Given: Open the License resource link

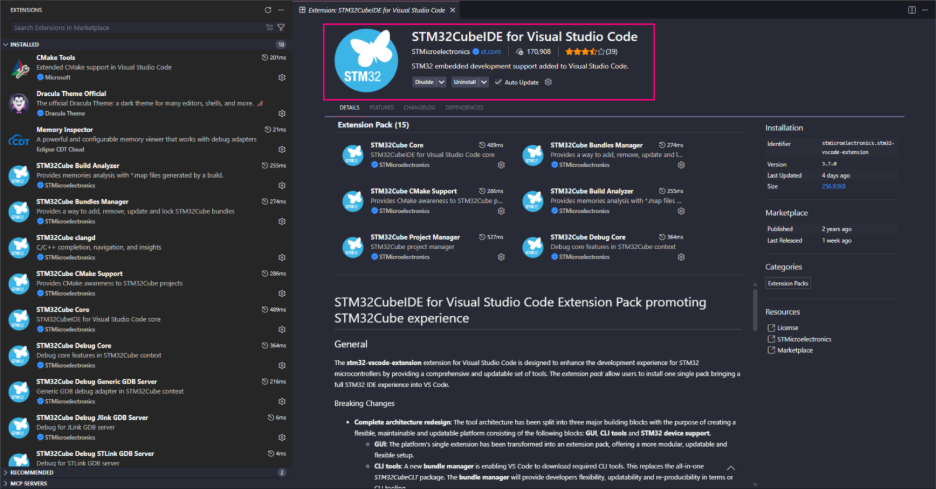Looking at the screenshot, I should (x=787, y=328).
